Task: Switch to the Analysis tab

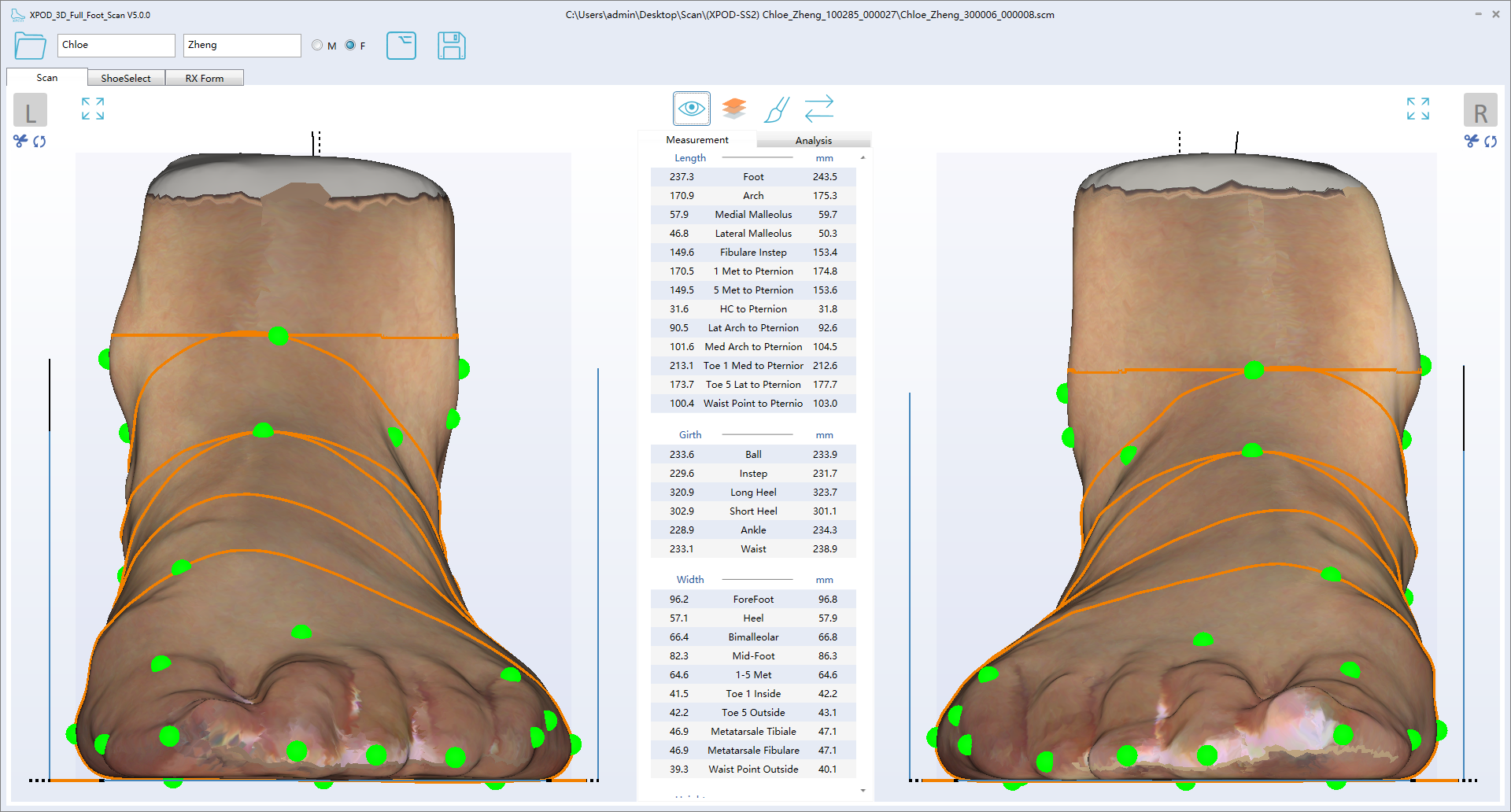Action: pyautogui.click(x=814, y=139)
